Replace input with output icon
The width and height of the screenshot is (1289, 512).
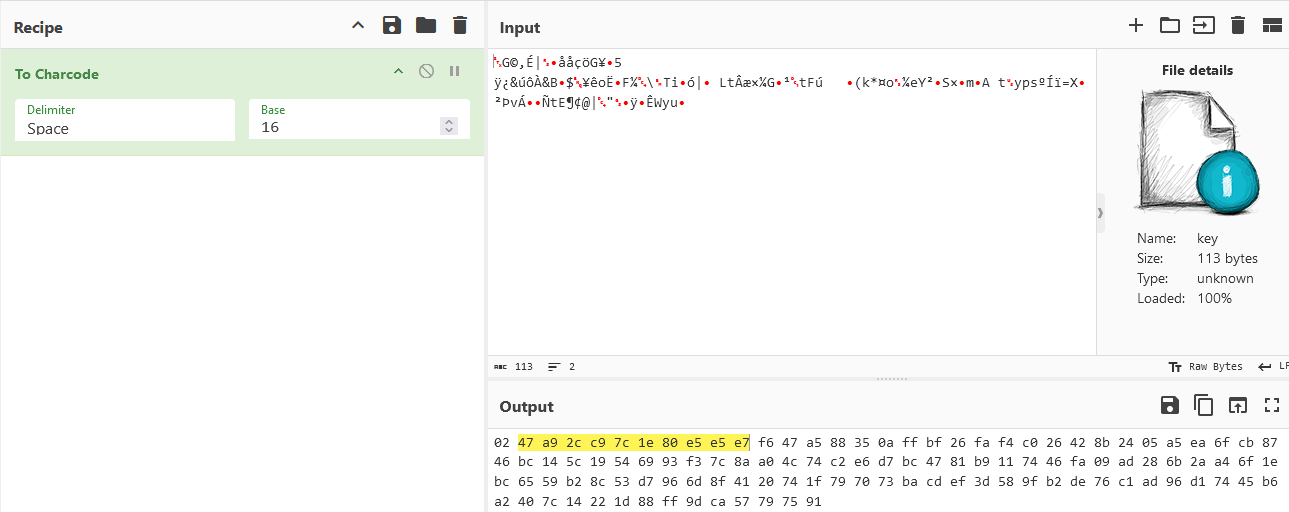pyautogui.click(x=1238, y=405)
